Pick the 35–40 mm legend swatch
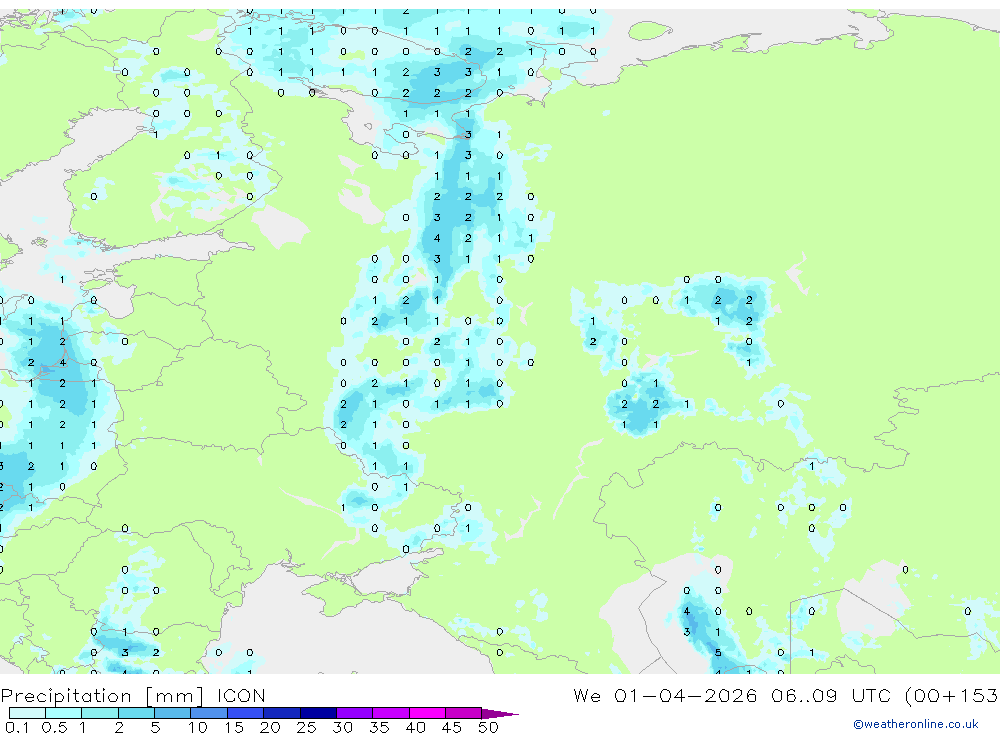 (391, 713)
